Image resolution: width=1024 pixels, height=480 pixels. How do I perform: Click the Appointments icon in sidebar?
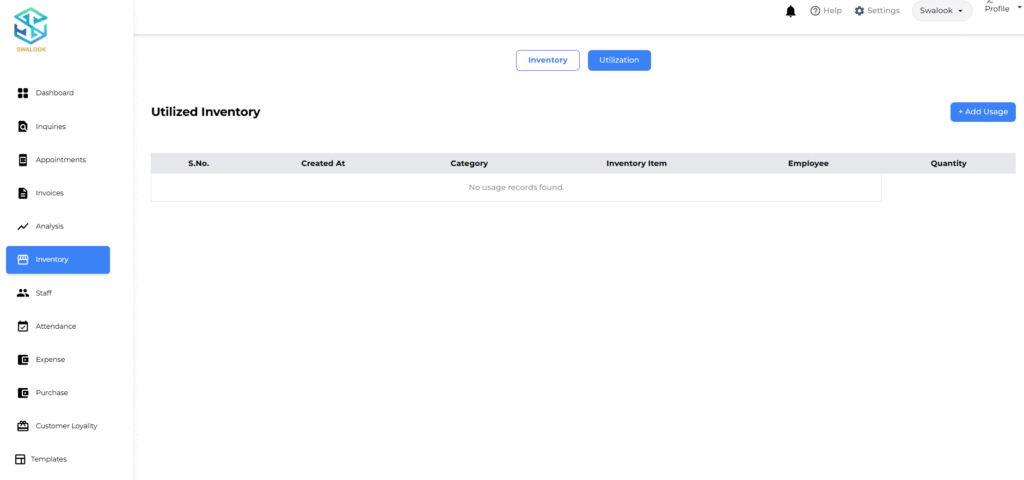[x=23, y=160]
